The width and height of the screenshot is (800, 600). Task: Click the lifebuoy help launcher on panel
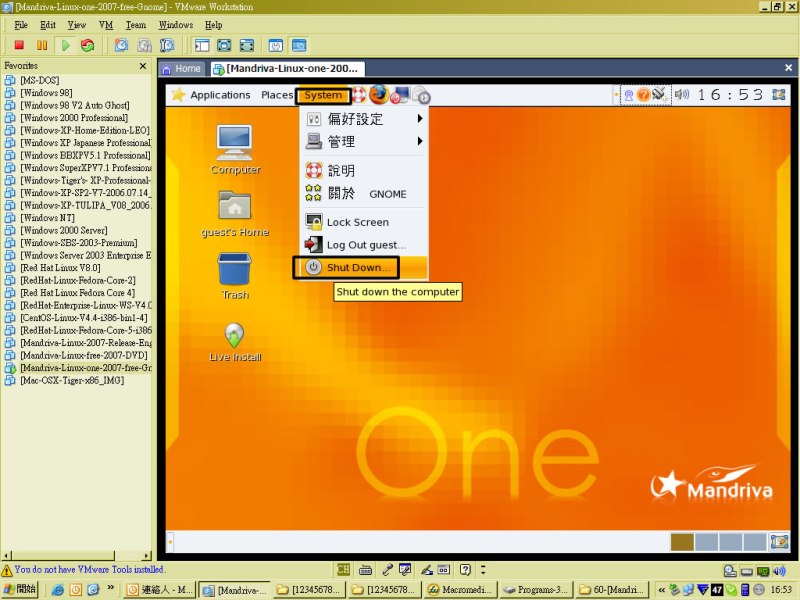pyautogui.click(x=359, y=95)
